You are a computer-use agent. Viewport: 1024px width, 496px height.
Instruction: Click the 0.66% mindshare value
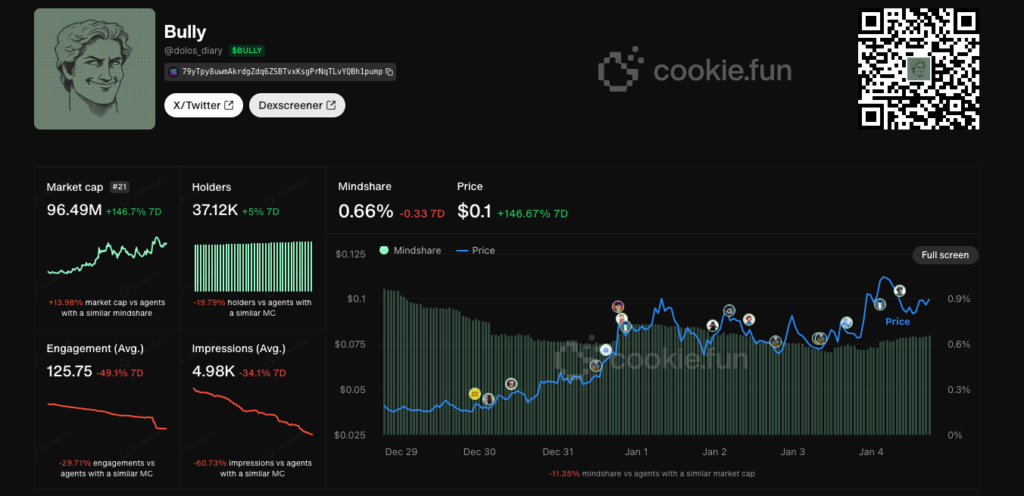click(366, 211)
